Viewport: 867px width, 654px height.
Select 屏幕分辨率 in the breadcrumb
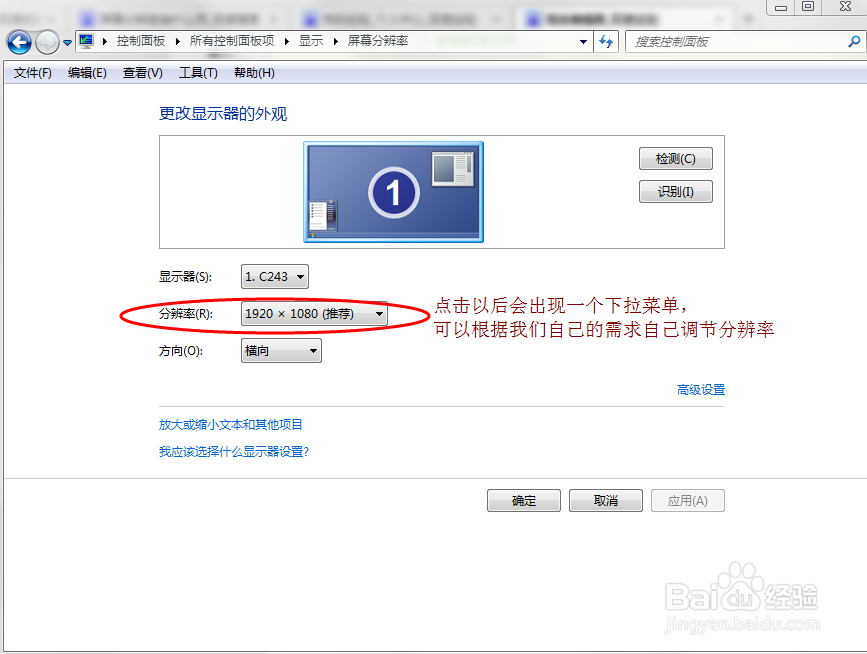coord(378,41)
